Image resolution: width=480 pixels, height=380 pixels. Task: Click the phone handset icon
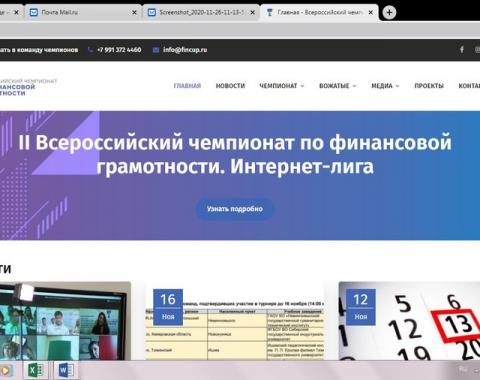(90, 50)
